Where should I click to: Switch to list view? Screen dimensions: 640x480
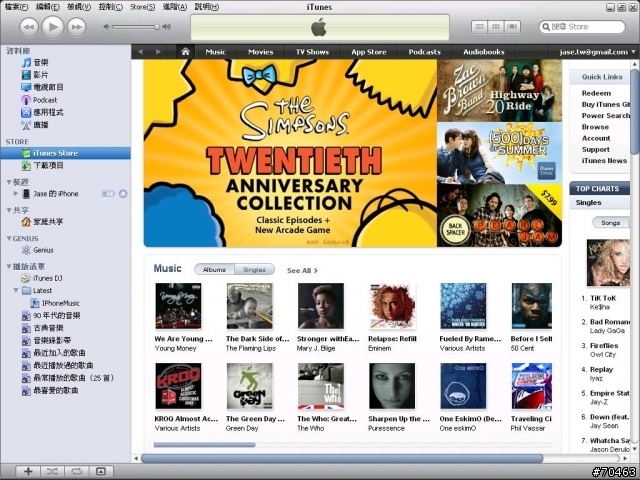point(480,27)
